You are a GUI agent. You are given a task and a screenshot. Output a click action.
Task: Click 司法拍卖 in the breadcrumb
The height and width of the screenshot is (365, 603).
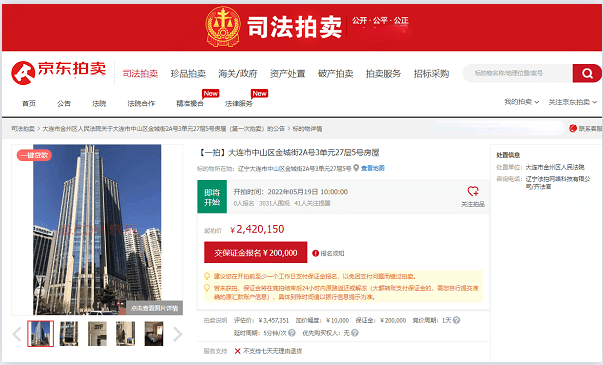[x=23, y=128]
